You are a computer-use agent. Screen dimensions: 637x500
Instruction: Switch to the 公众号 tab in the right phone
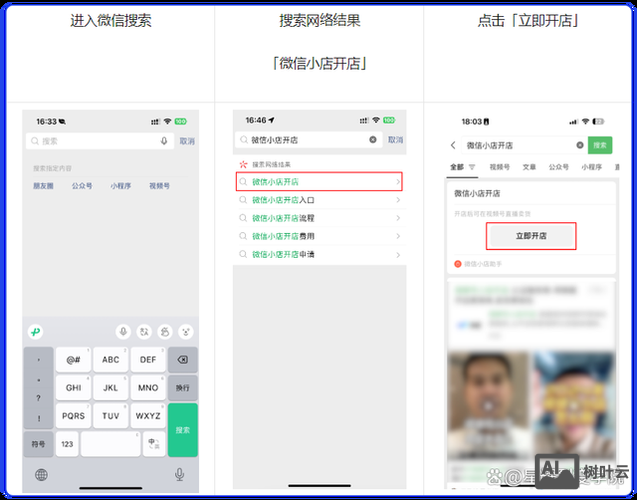point(559,167)
